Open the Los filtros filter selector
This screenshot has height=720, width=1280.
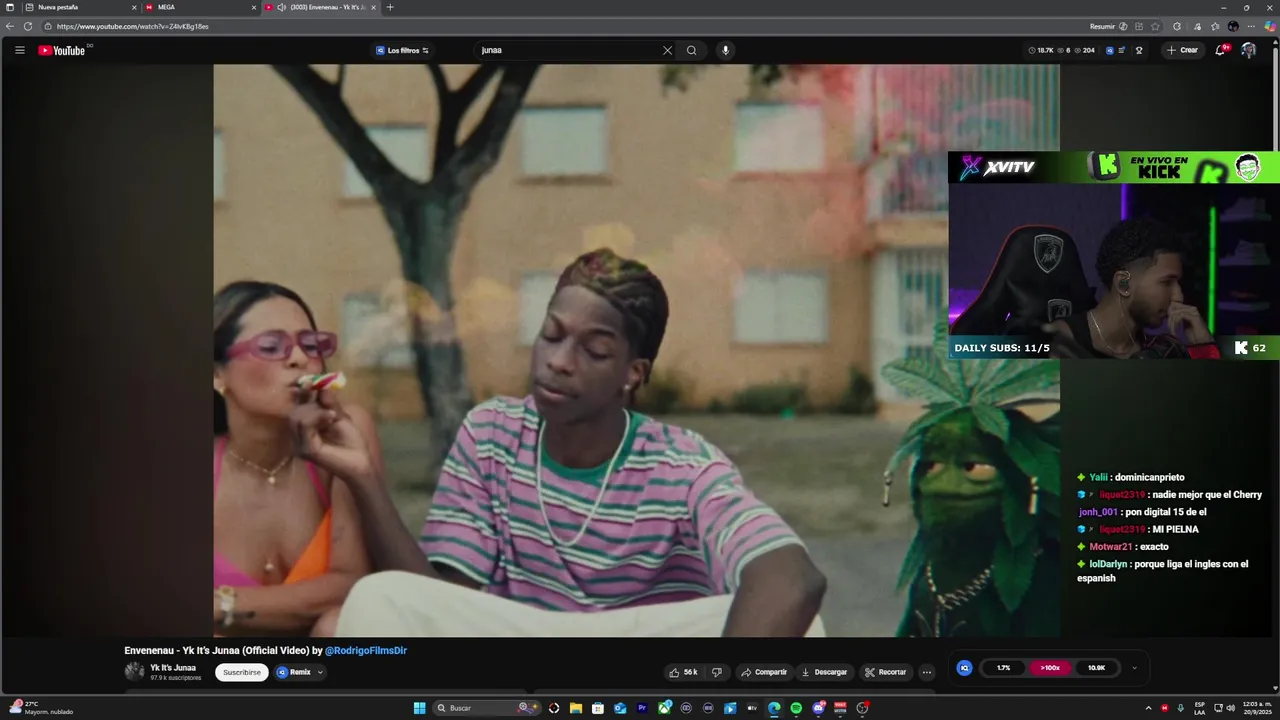coord(402,50)
